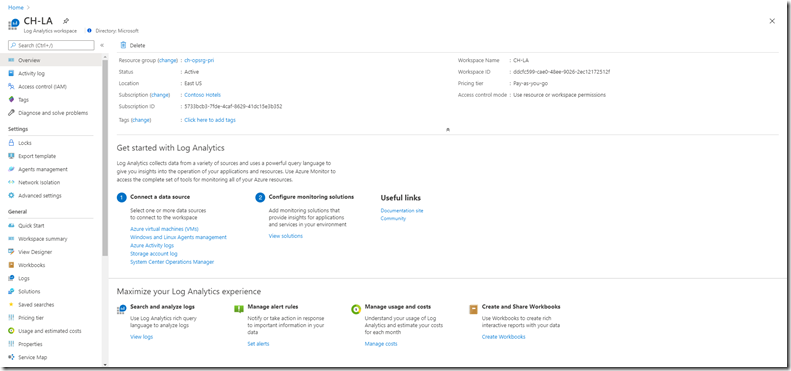The height and width of the screenshot is (371, 791).
Task: Click the search box in the sidebar
Action: click(x=51, y=45)
